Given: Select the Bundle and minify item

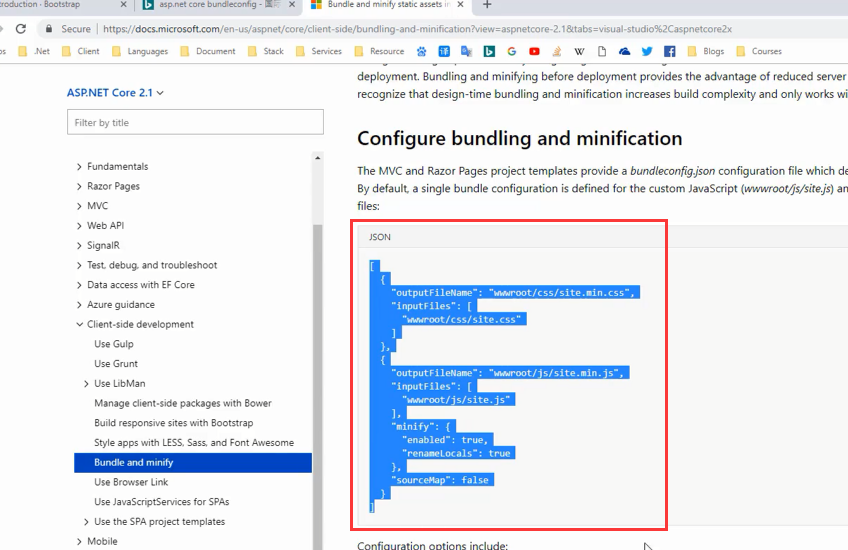Looking at the screenshot, I should (x=193, y=462).
